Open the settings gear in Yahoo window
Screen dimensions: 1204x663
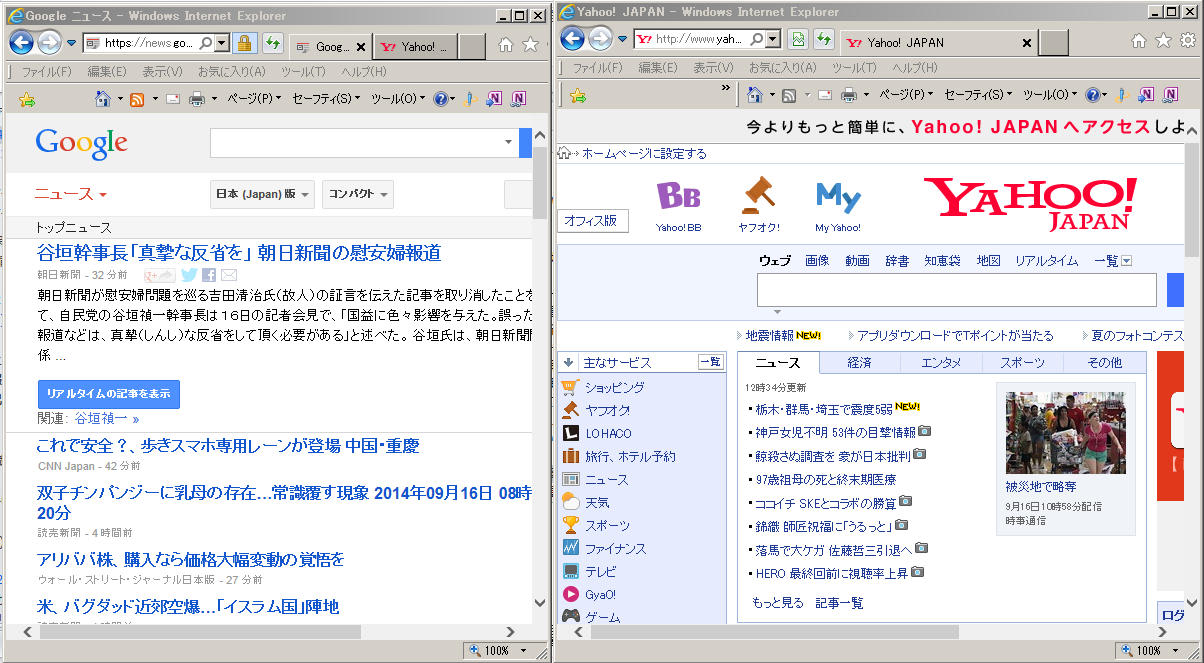1187,41
